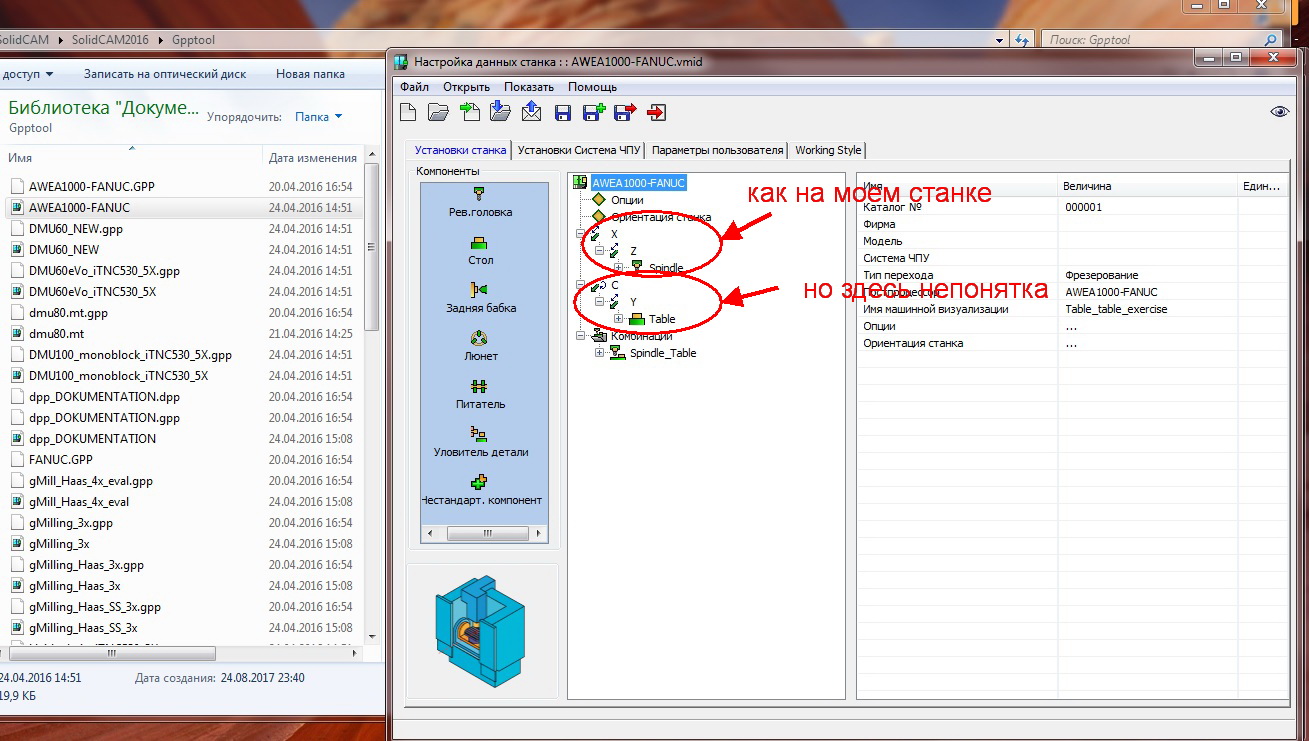Click the machine preview thumbnail
This screenshot has height=741, width=1309.
coord(482,631)
